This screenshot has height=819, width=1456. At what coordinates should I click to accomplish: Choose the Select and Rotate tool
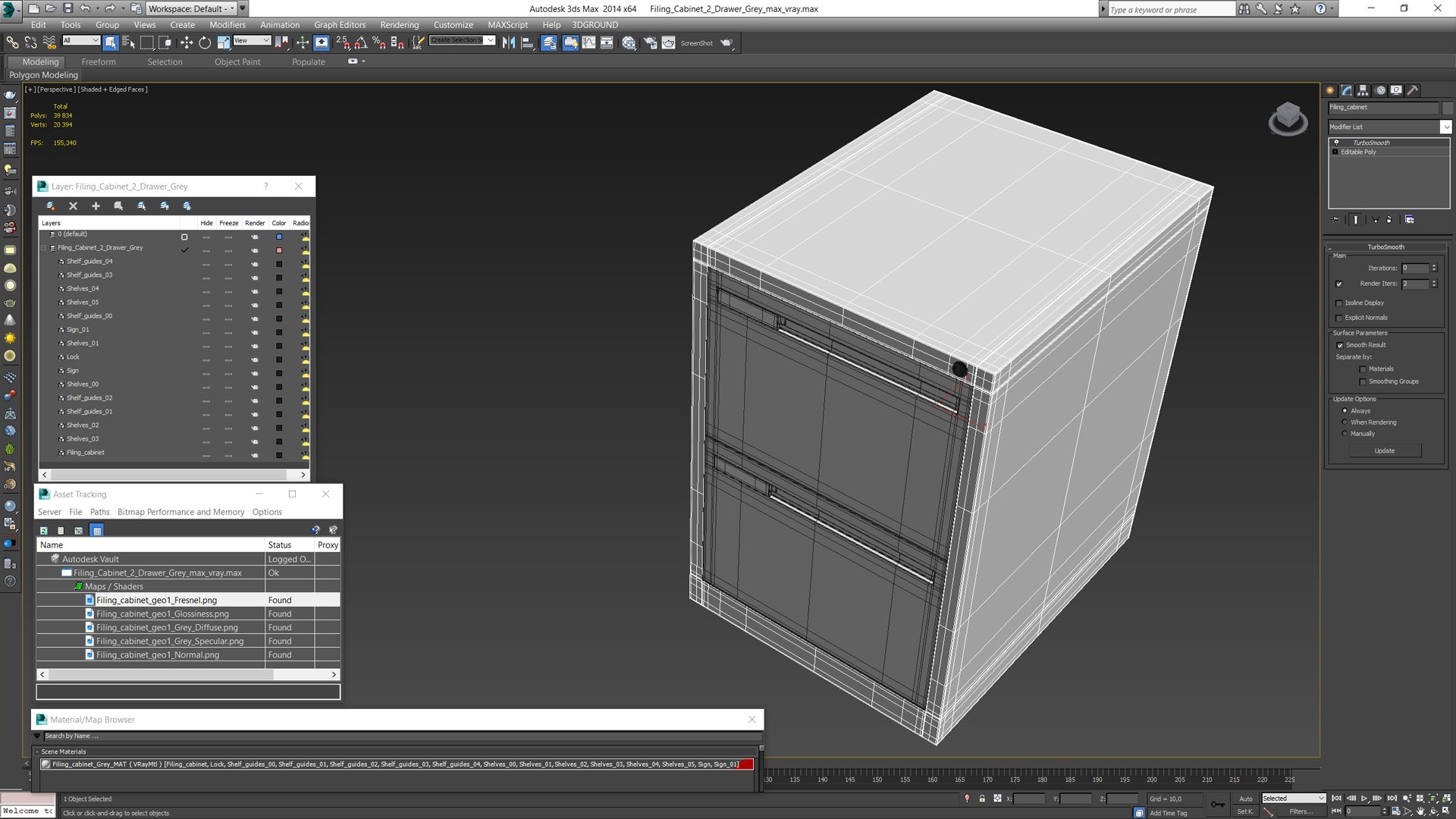coord(205,42)
